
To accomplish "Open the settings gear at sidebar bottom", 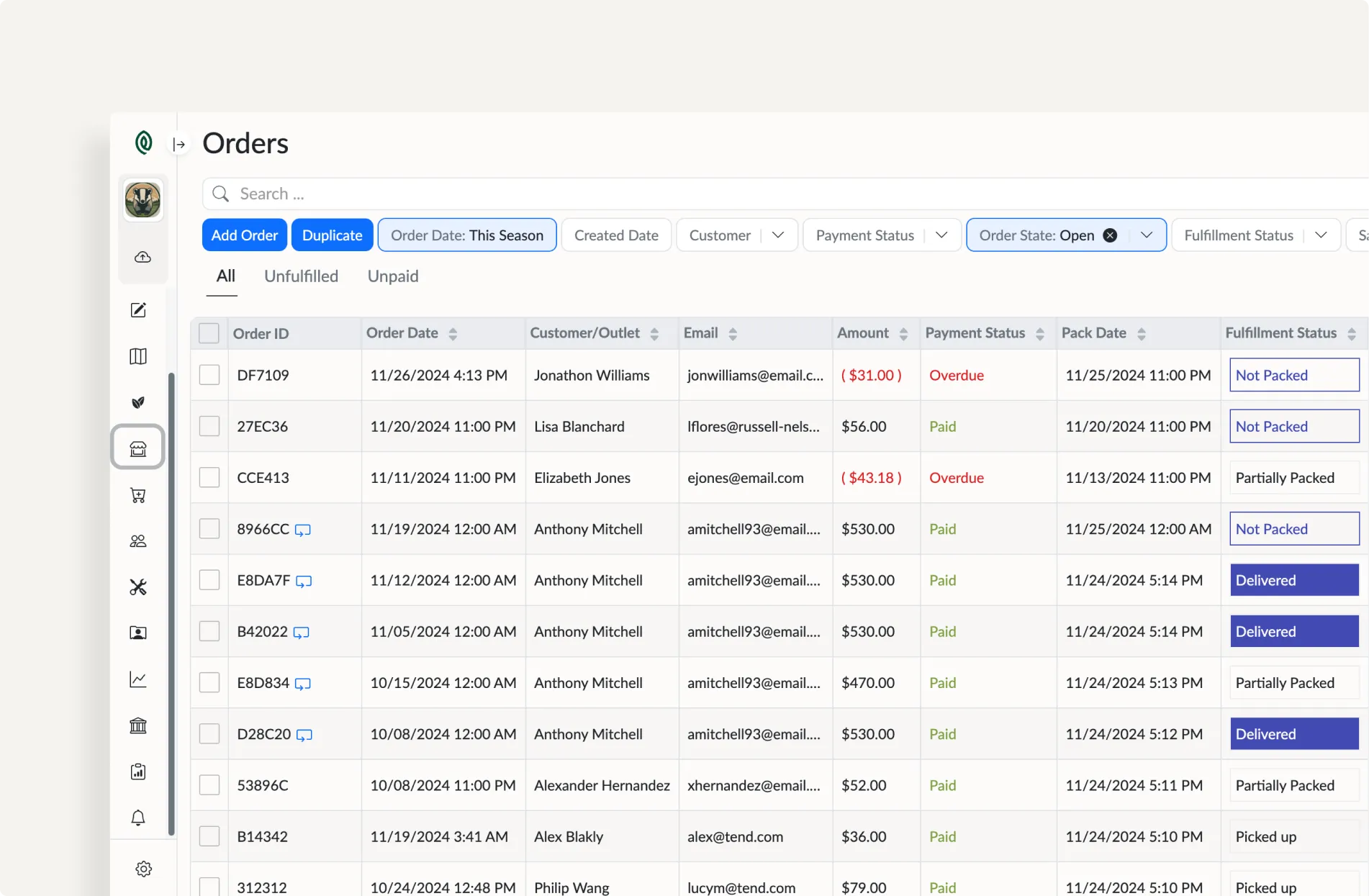I will point(143,869).
